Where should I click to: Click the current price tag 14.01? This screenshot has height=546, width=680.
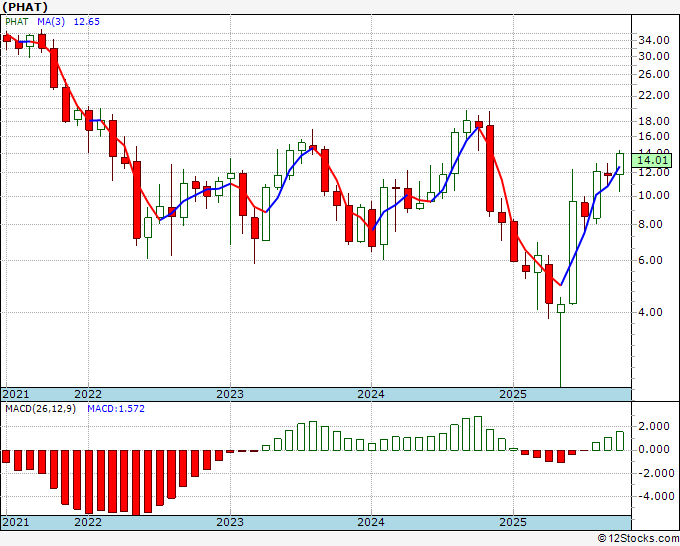[652, 160]
